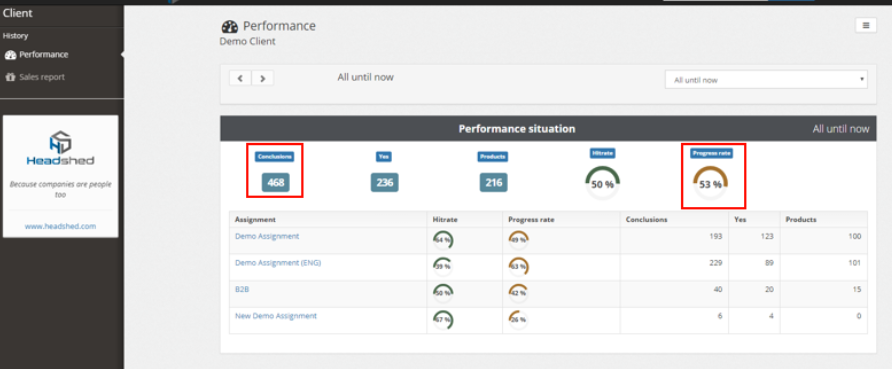
Task: Click the 468 conclusions value
Action: click(275, 183)
